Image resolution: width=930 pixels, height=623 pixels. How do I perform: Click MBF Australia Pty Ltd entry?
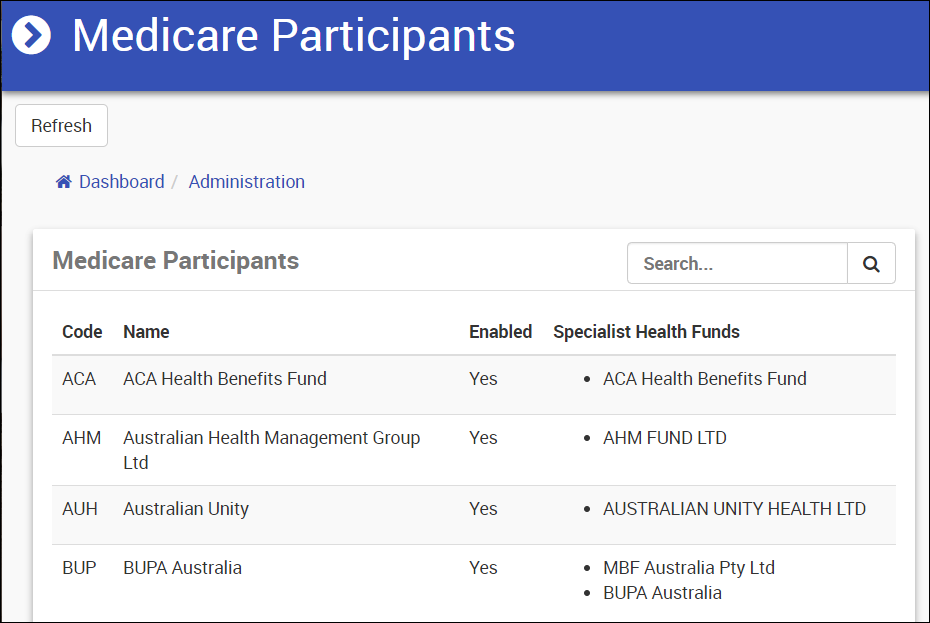click(x=689, y=568)
